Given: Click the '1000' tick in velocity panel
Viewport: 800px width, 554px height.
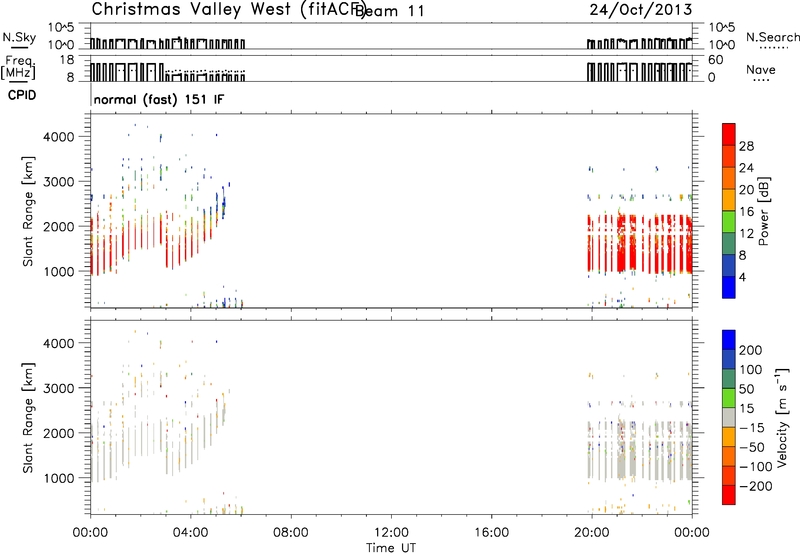Looking at the screenshot, I should click(58, 478).
